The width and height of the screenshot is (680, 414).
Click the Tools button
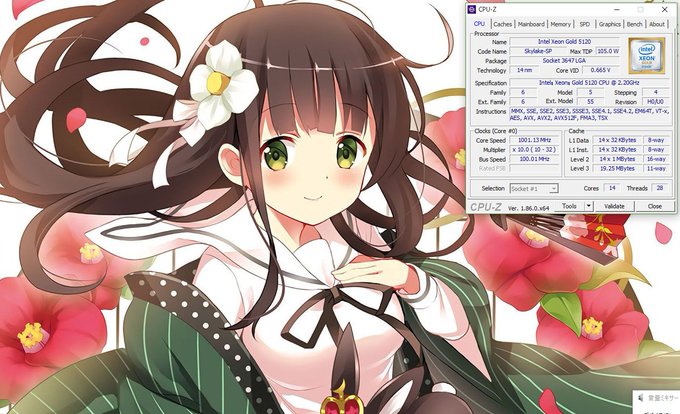[x=569, y=206]
